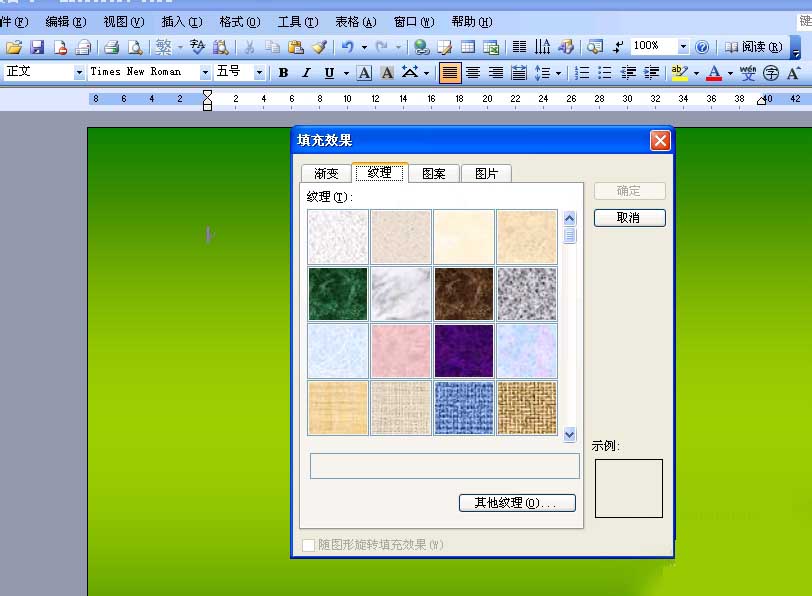Click the numbered list icon
The image size is (812, 596).
[582, 72]
